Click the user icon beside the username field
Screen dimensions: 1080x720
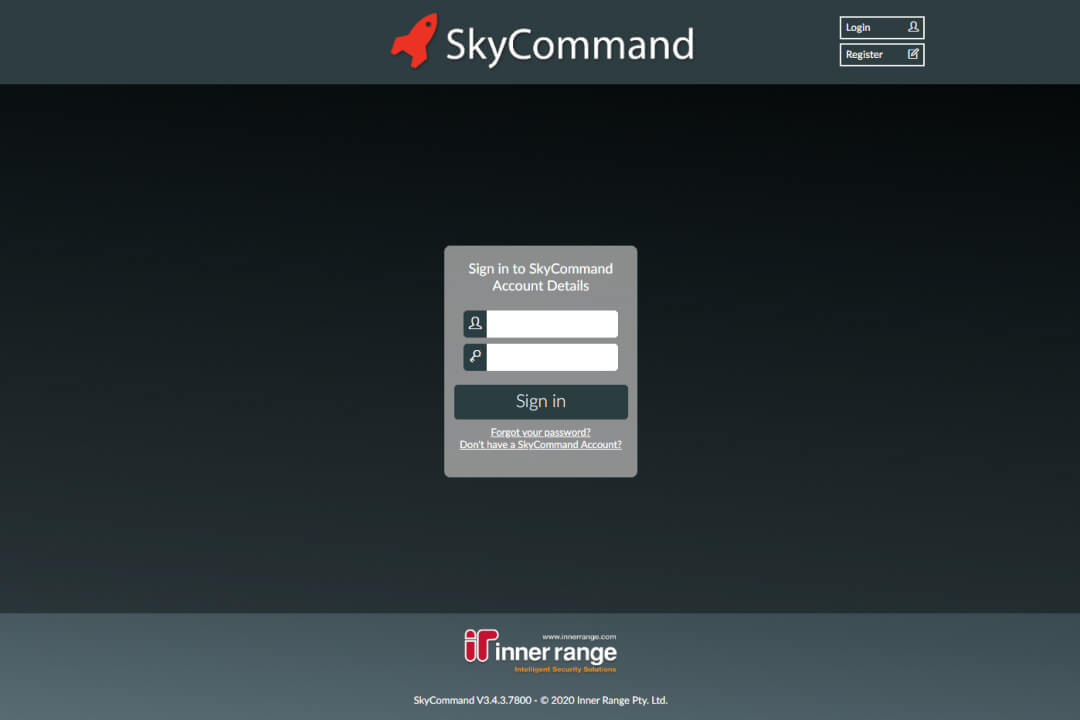475,324
